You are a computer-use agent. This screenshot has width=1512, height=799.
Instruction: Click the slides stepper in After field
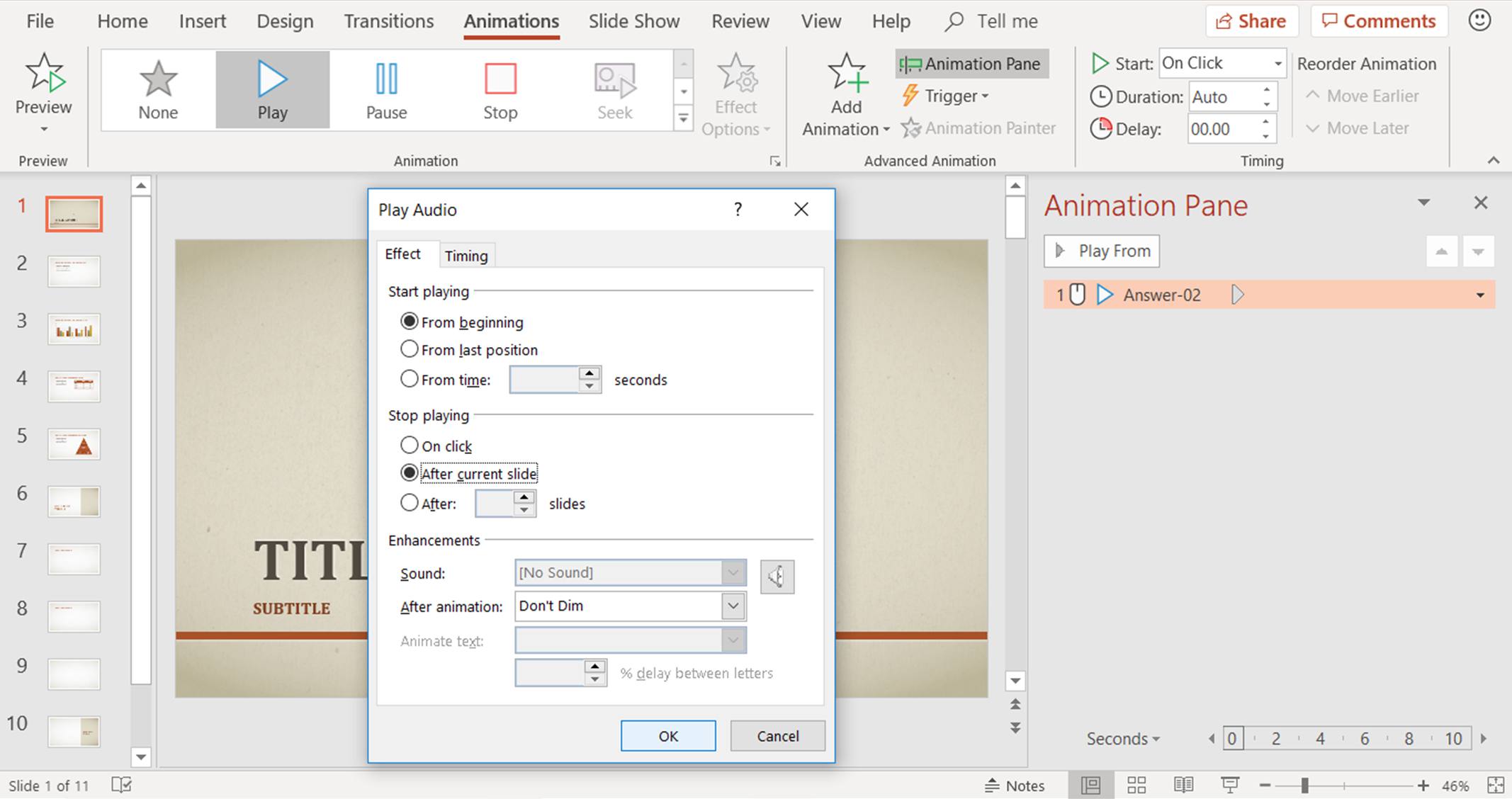[x=525, y=504]
